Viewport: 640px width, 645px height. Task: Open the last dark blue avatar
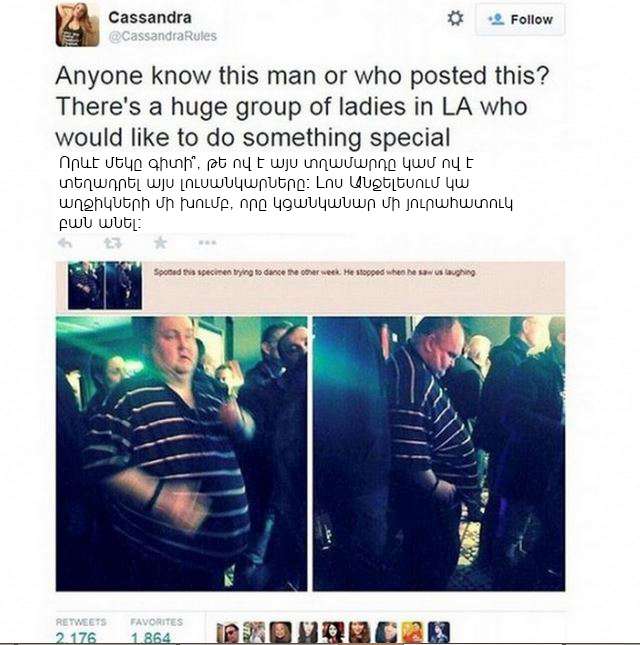438,633
